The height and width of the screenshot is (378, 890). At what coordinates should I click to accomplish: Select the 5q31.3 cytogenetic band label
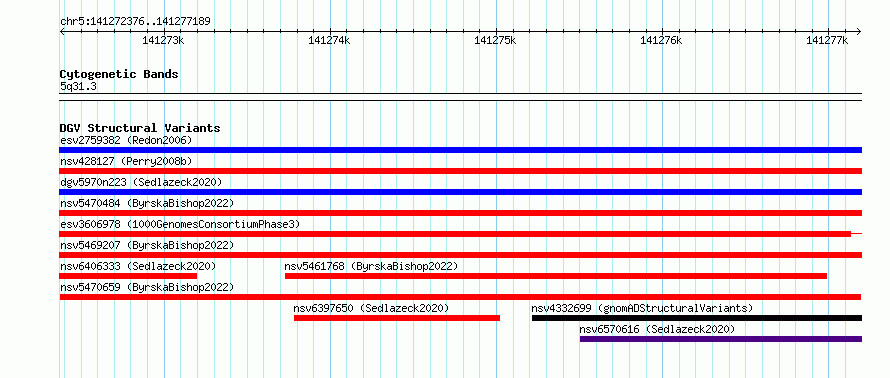point(78,87)
